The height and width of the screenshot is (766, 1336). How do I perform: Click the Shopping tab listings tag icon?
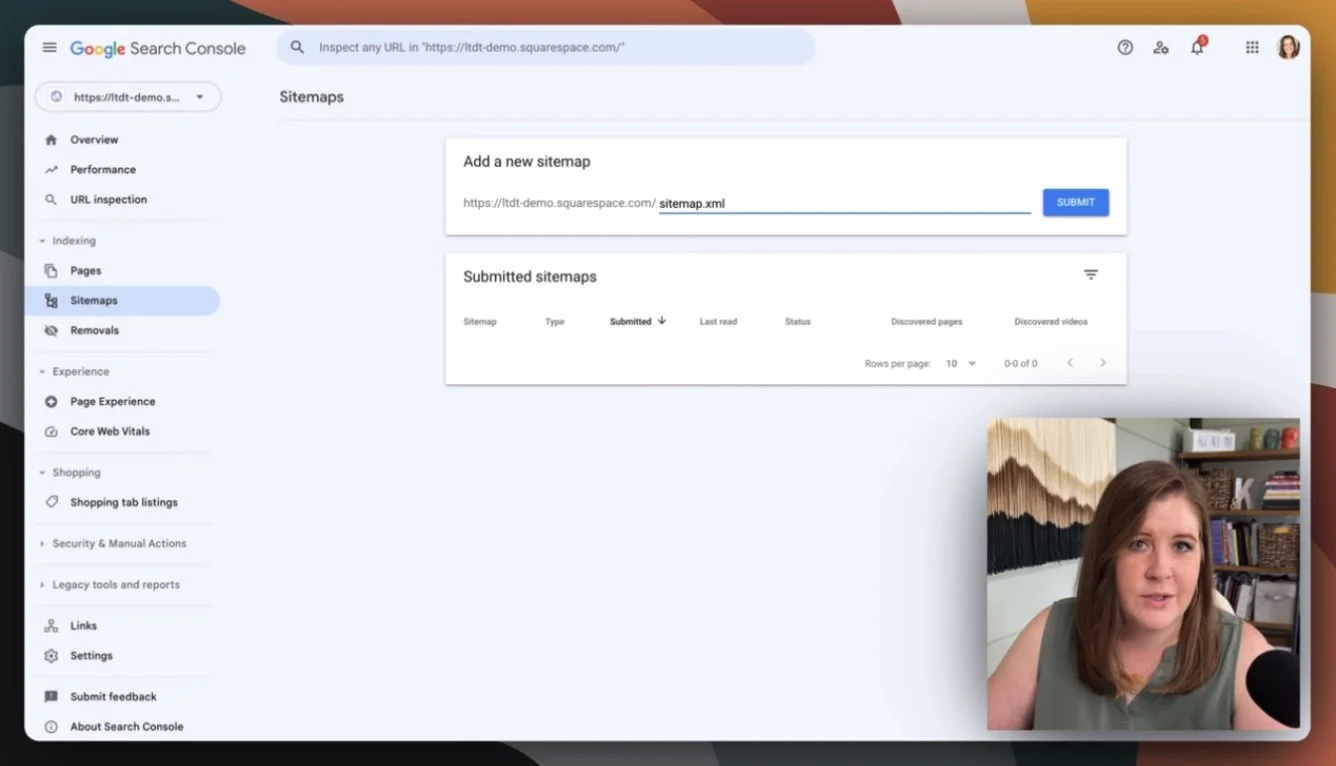click(x=51, y=503)
